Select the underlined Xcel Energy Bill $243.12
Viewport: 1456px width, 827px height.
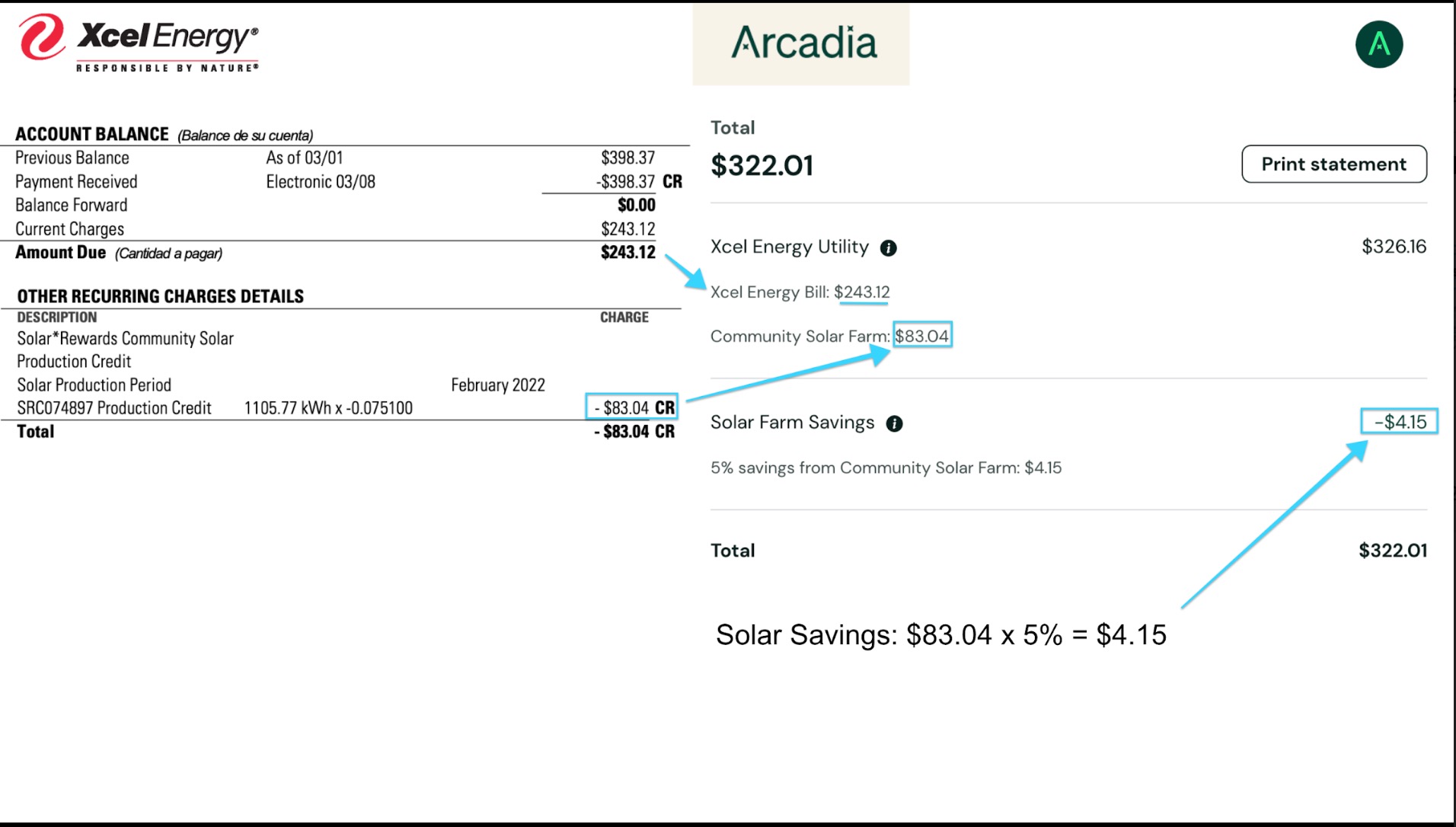tap(862, 292)
